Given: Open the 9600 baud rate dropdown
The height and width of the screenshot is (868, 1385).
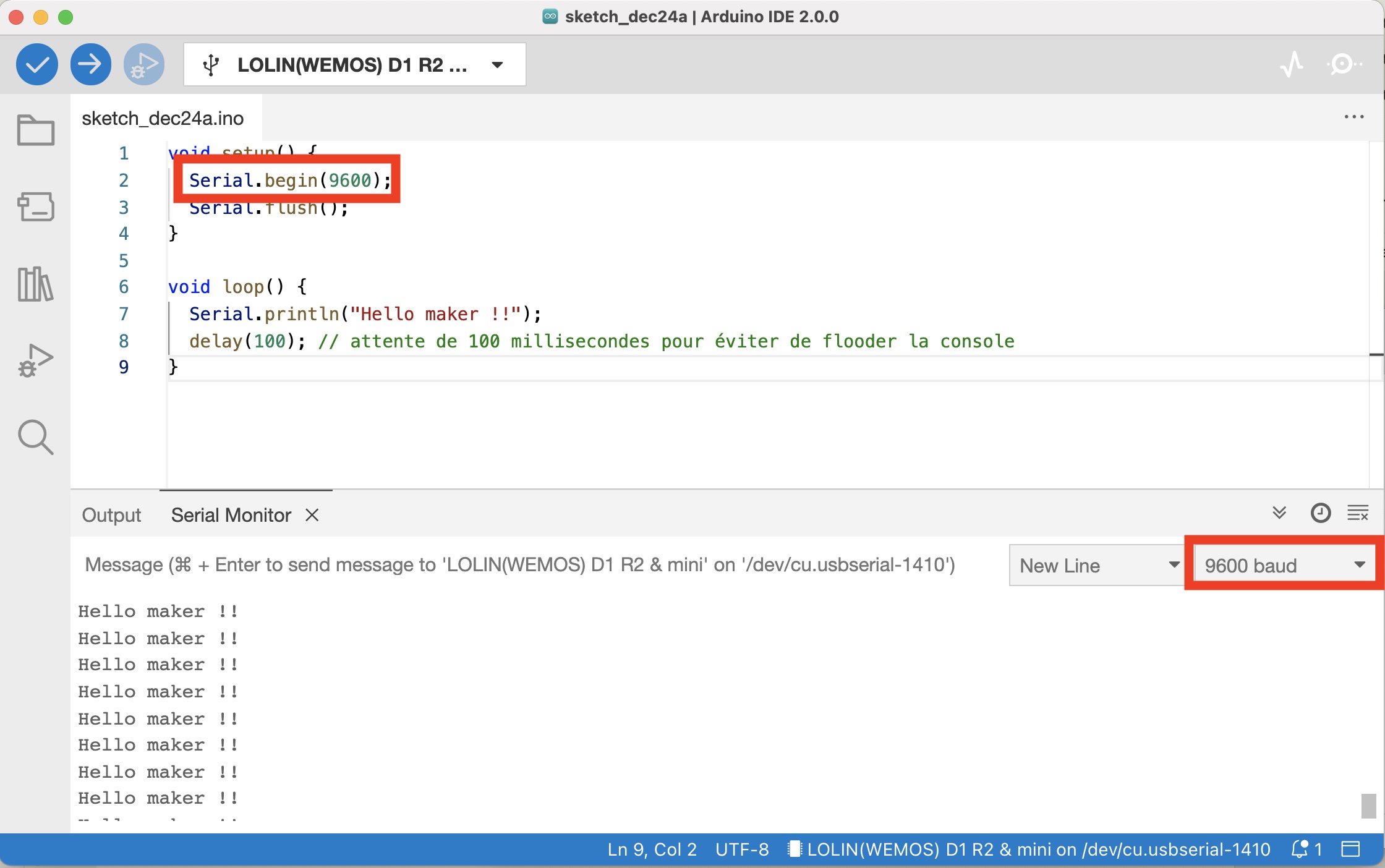Looking at the screenshot, I should [x=1285, y=565].
